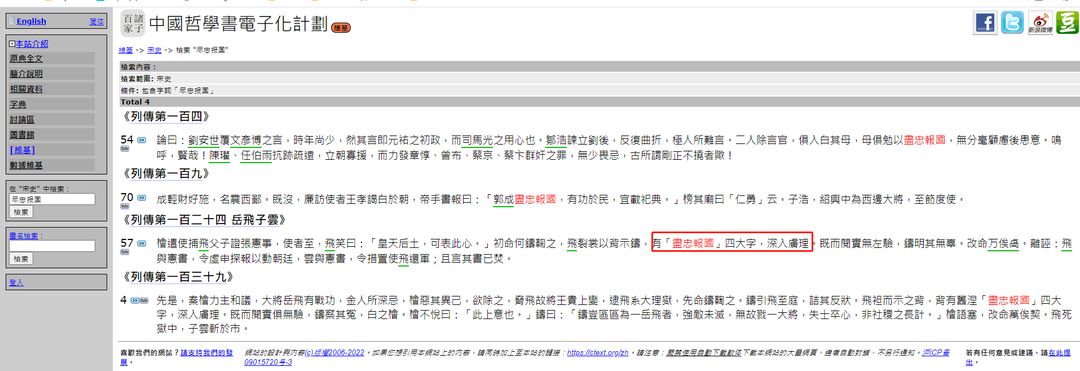Open the Twitter share icon
The width and height of the screenshot is (1080, 371).
(1012, 23)
